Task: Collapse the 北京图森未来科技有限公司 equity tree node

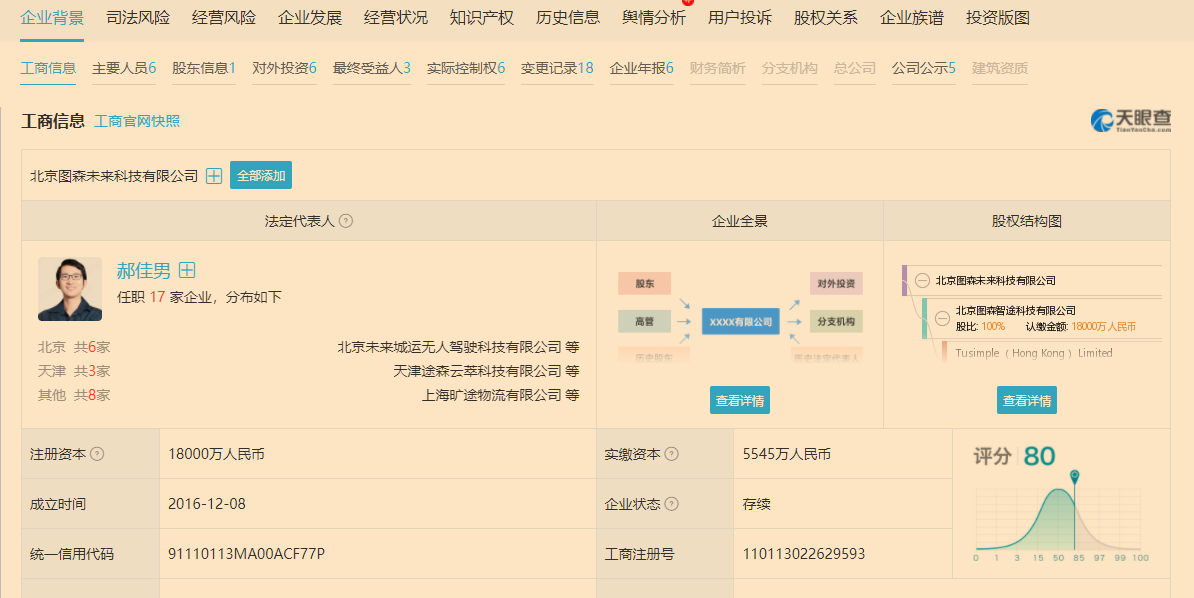Action: (922, 281)
